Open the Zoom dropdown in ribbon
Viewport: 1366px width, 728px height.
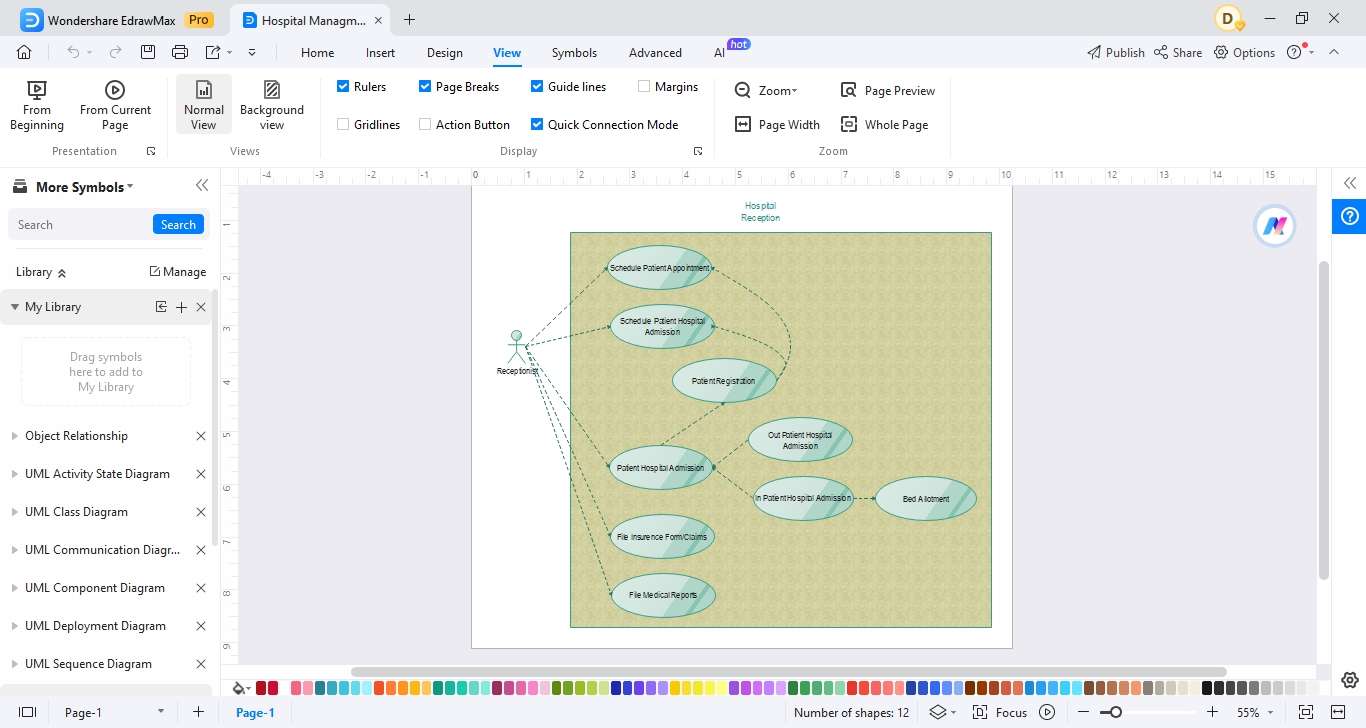pos(766,90)
